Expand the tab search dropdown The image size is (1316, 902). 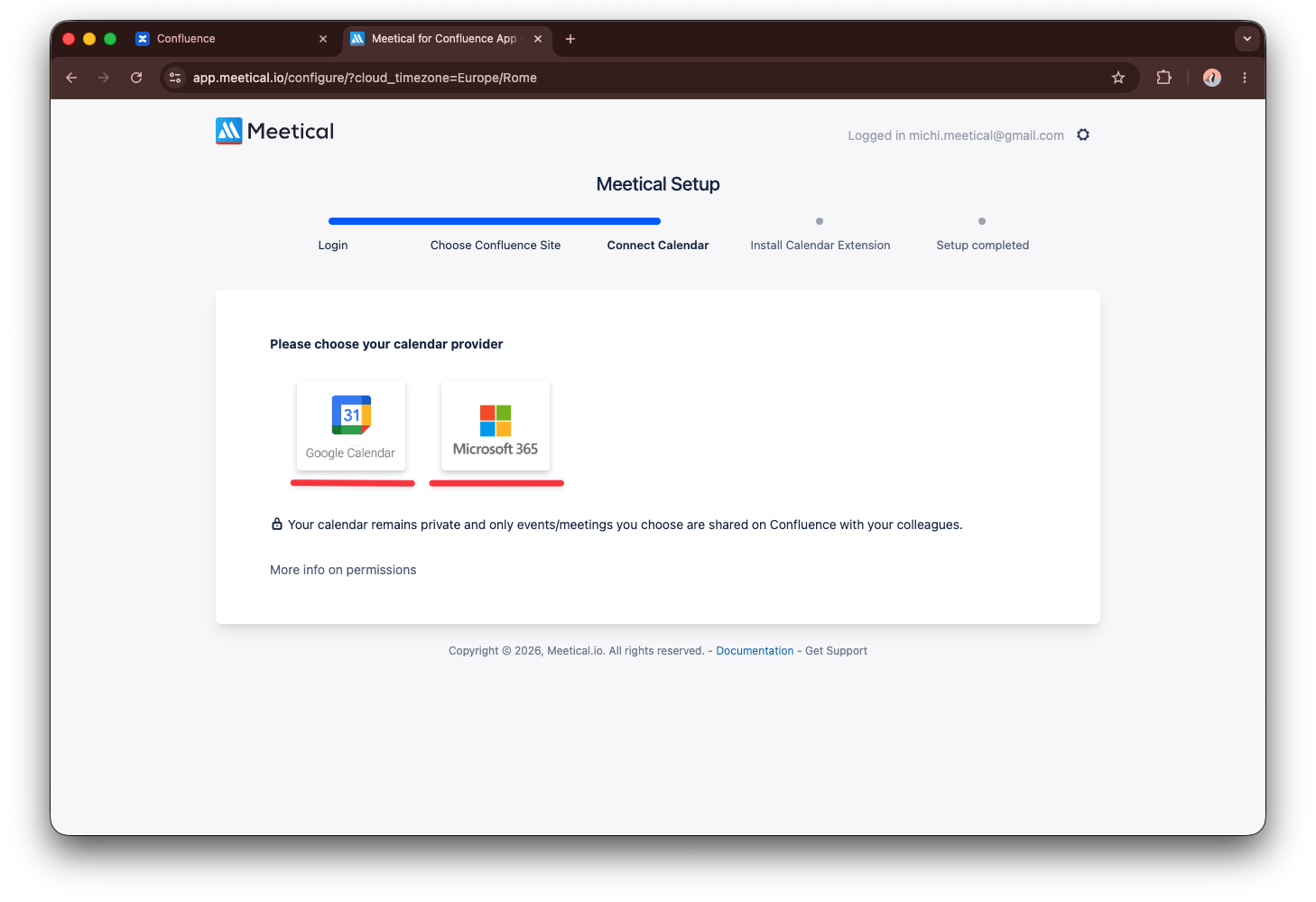pos(1246,39)
